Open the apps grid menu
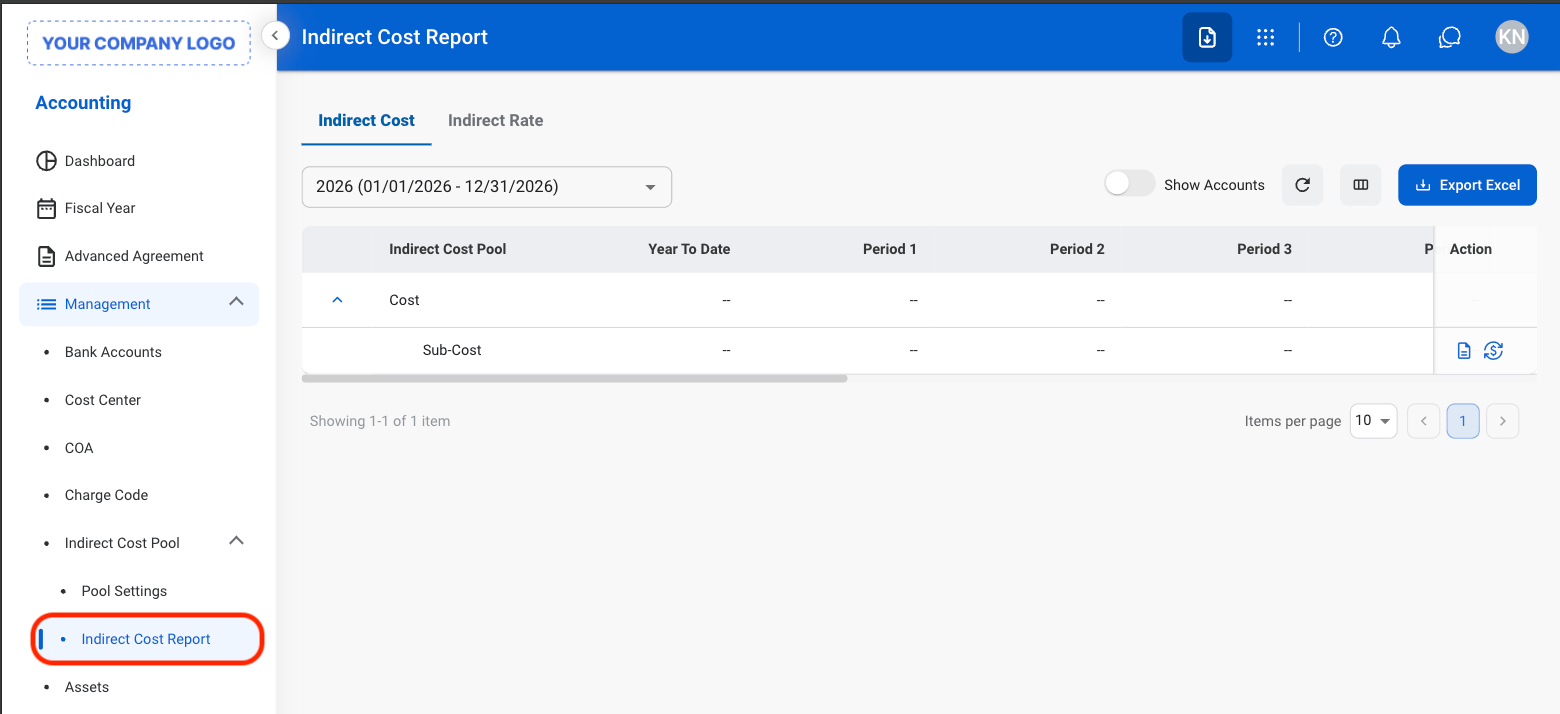Viewport: 1560px width, 714px height. click(x=1265, y=38)
